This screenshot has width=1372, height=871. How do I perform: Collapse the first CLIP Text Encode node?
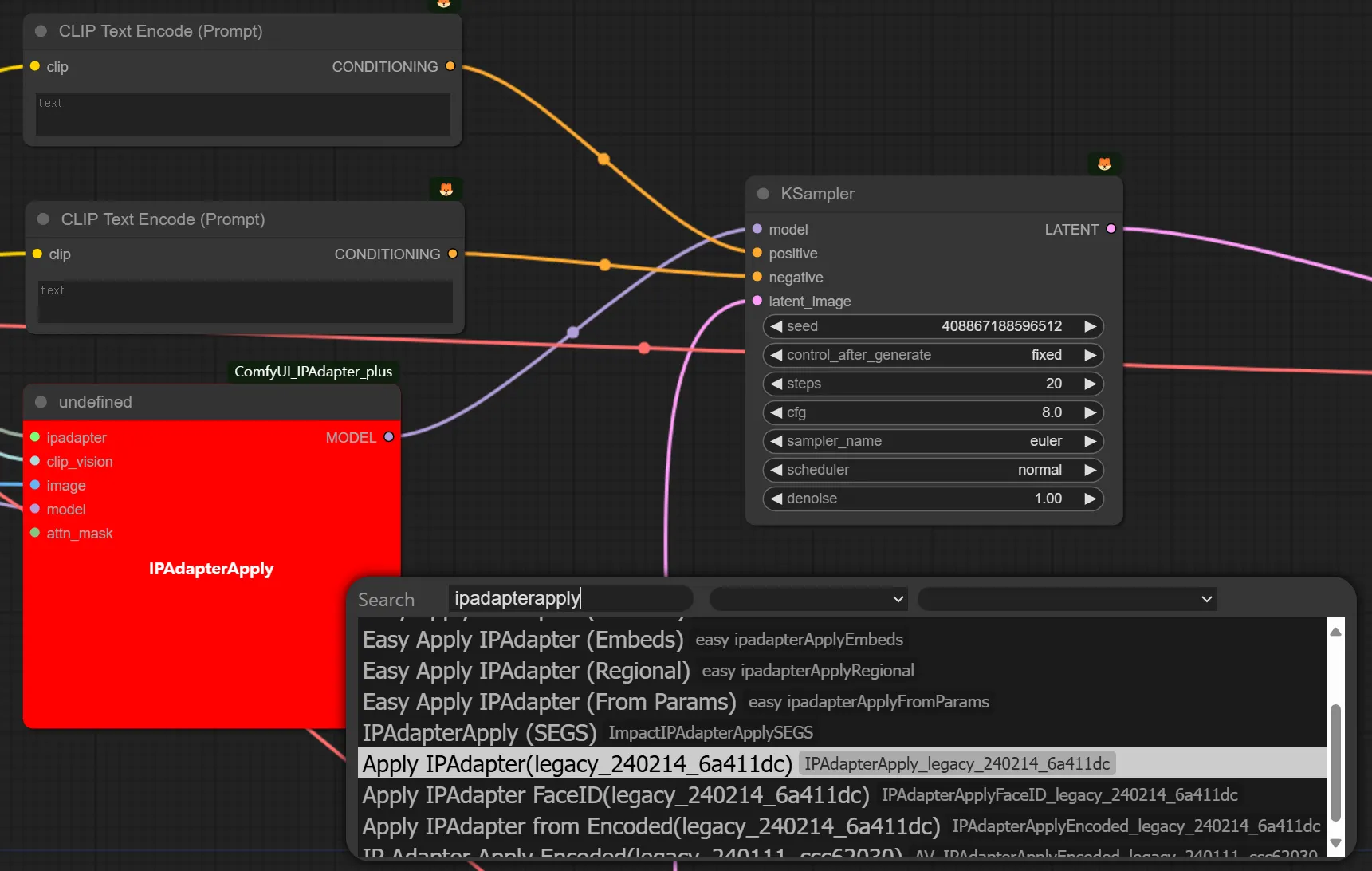click(41, 31)
